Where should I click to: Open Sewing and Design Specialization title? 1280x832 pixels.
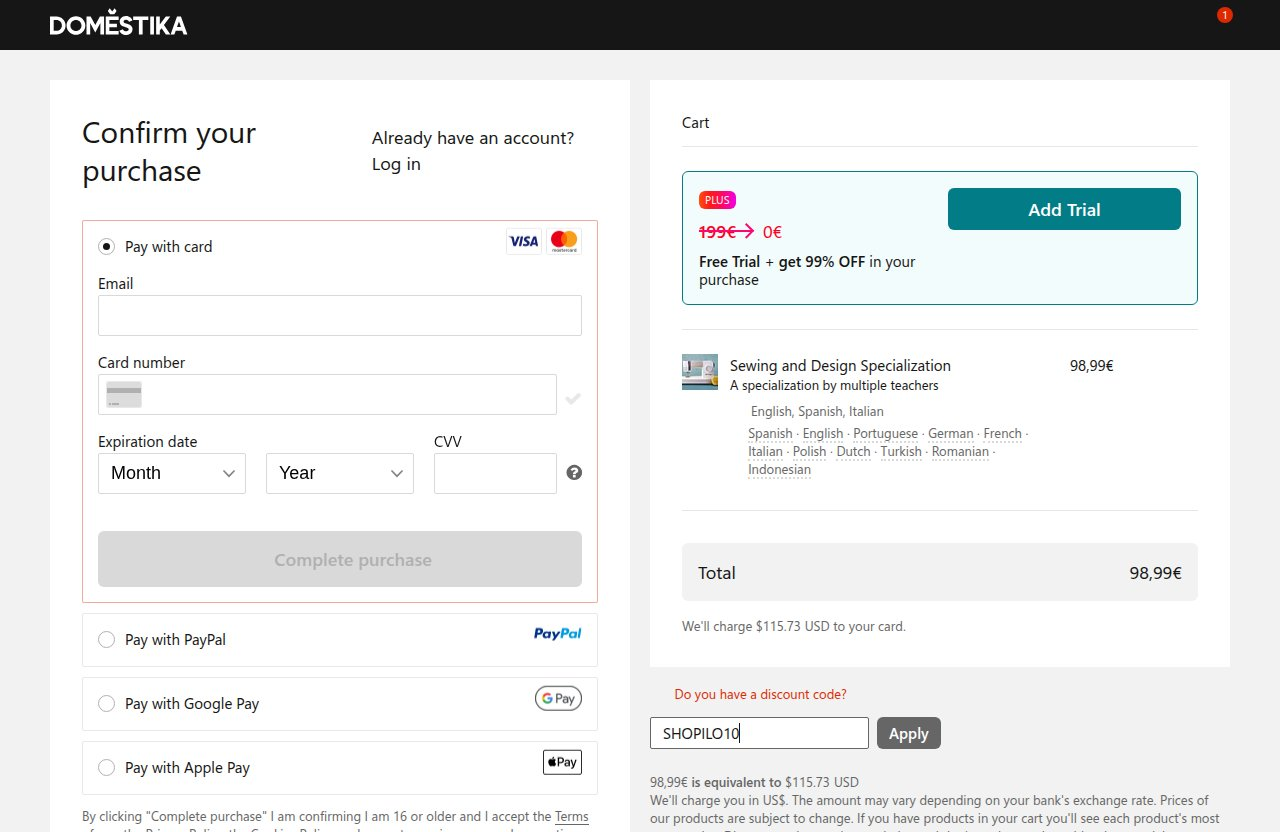click(x=840, y=366)
